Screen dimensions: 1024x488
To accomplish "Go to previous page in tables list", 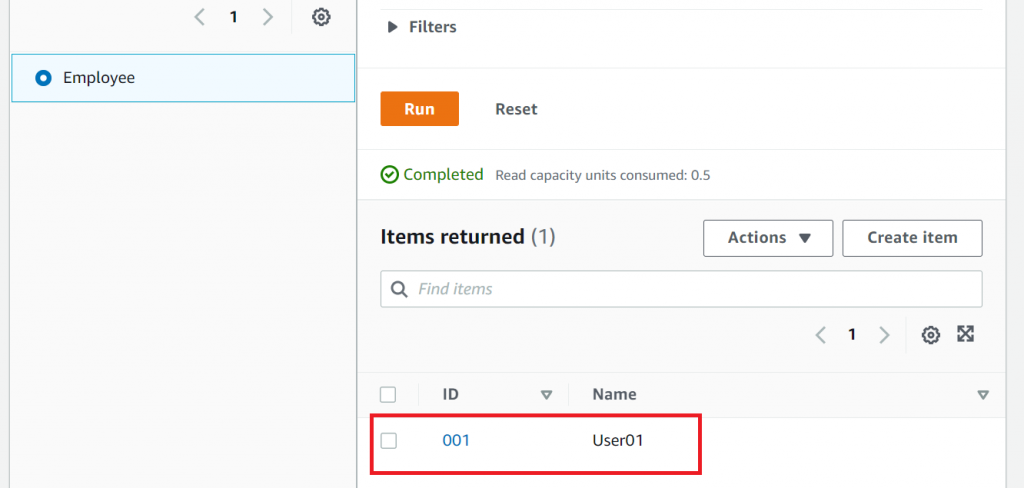I will pyautogui.click(x=199, y=17).
